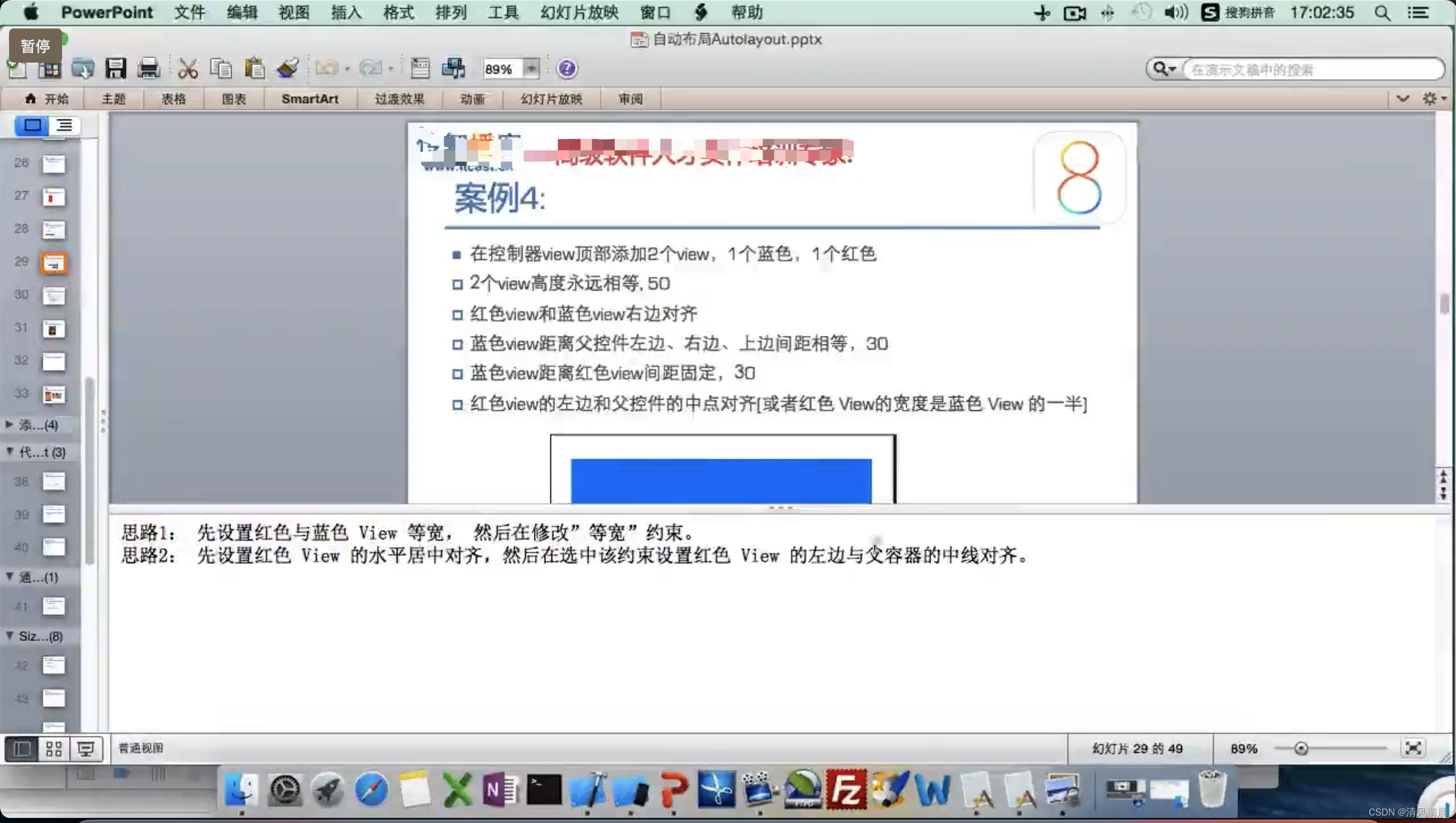
Task: Click the fit-slide-to-window button
Action: 1413,748
